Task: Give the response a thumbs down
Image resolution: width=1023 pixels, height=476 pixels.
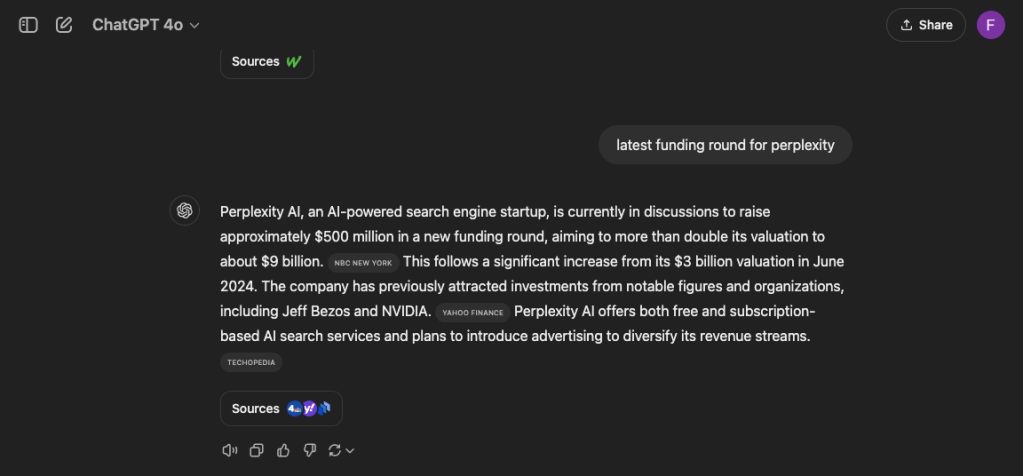Action: coord(309,450)
